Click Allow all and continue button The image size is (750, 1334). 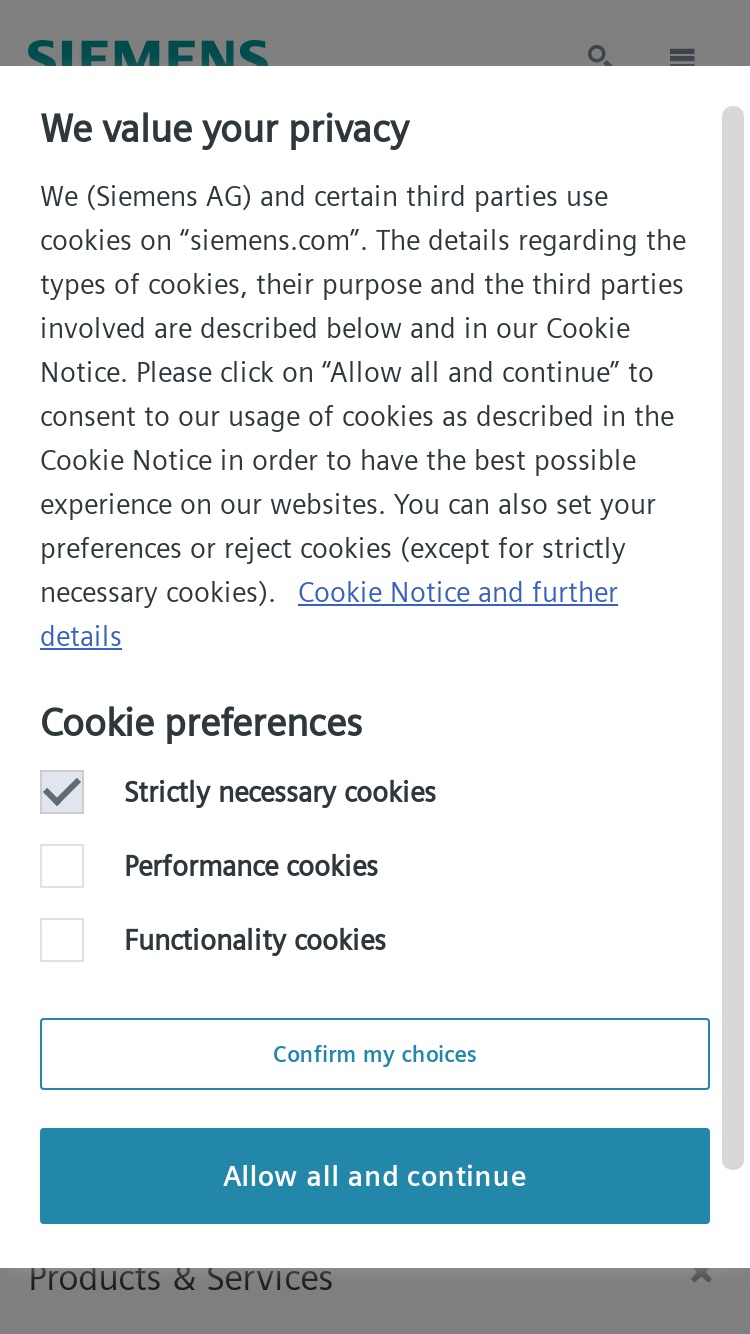[375, 1176]
